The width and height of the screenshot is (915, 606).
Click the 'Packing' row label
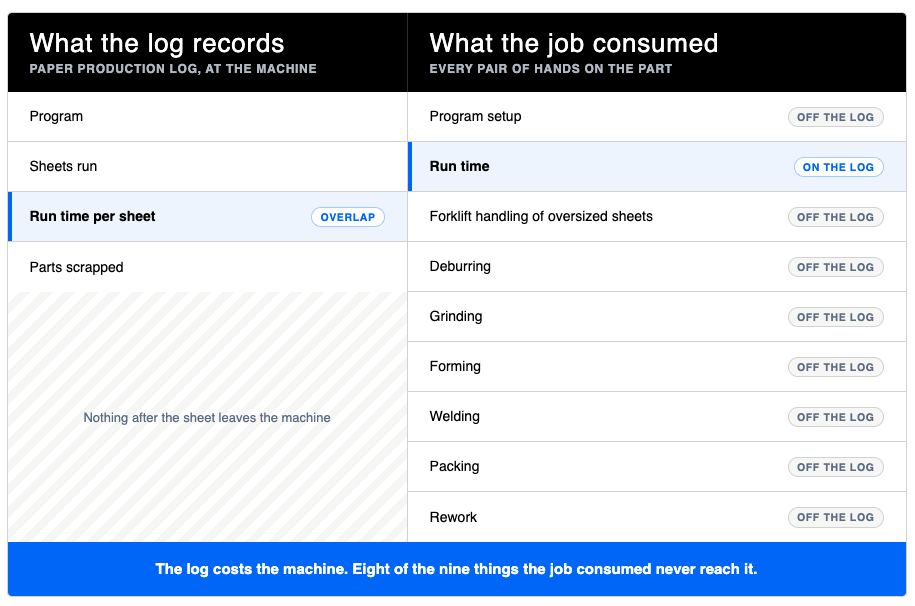454,466
